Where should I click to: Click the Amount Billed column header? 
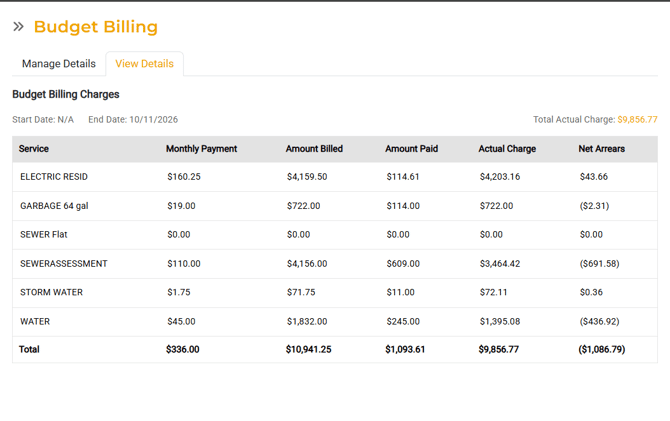pyautogui.click(x=314, y=149)
